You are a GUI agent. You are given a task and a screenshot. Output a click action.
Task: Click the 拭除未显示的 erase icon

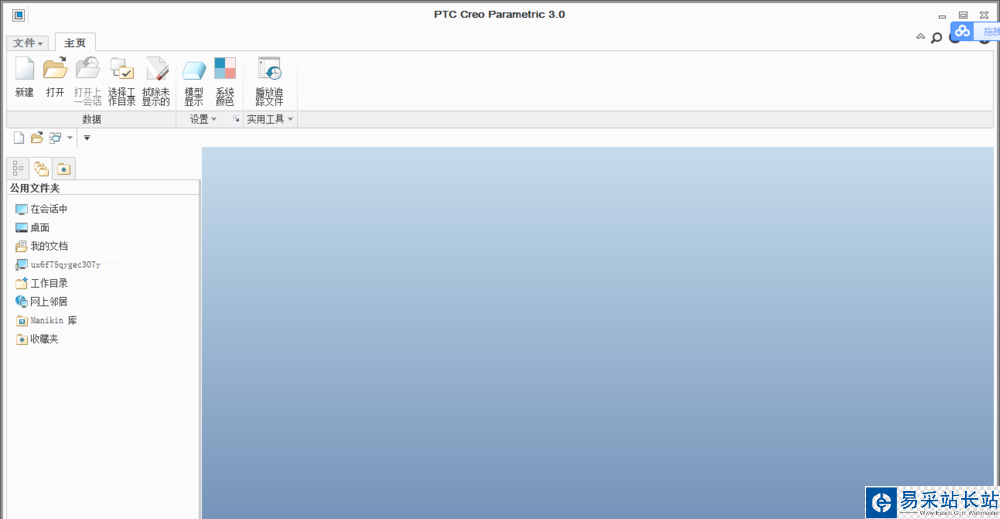click(x=156, y=80)
